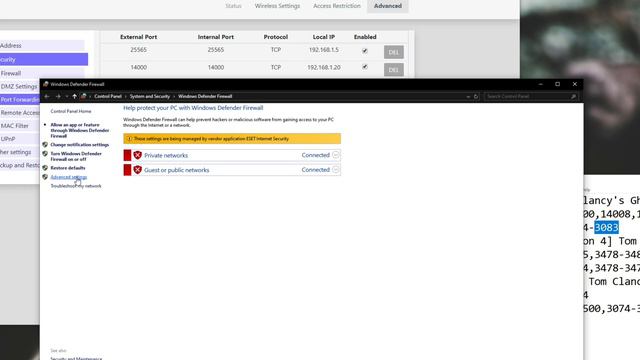Click Restore defaults link
This screenshot has width=640, height=360.
68,168
